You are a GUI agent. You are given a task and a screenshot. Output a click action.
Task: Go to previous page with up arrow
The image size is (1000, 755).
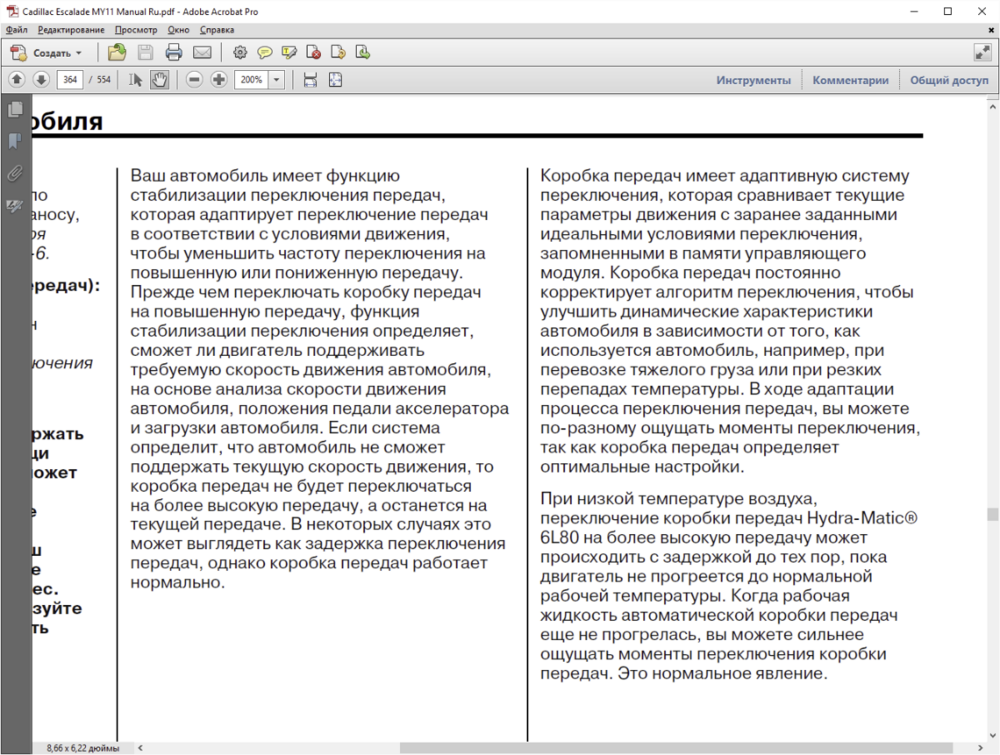point(17,80)
